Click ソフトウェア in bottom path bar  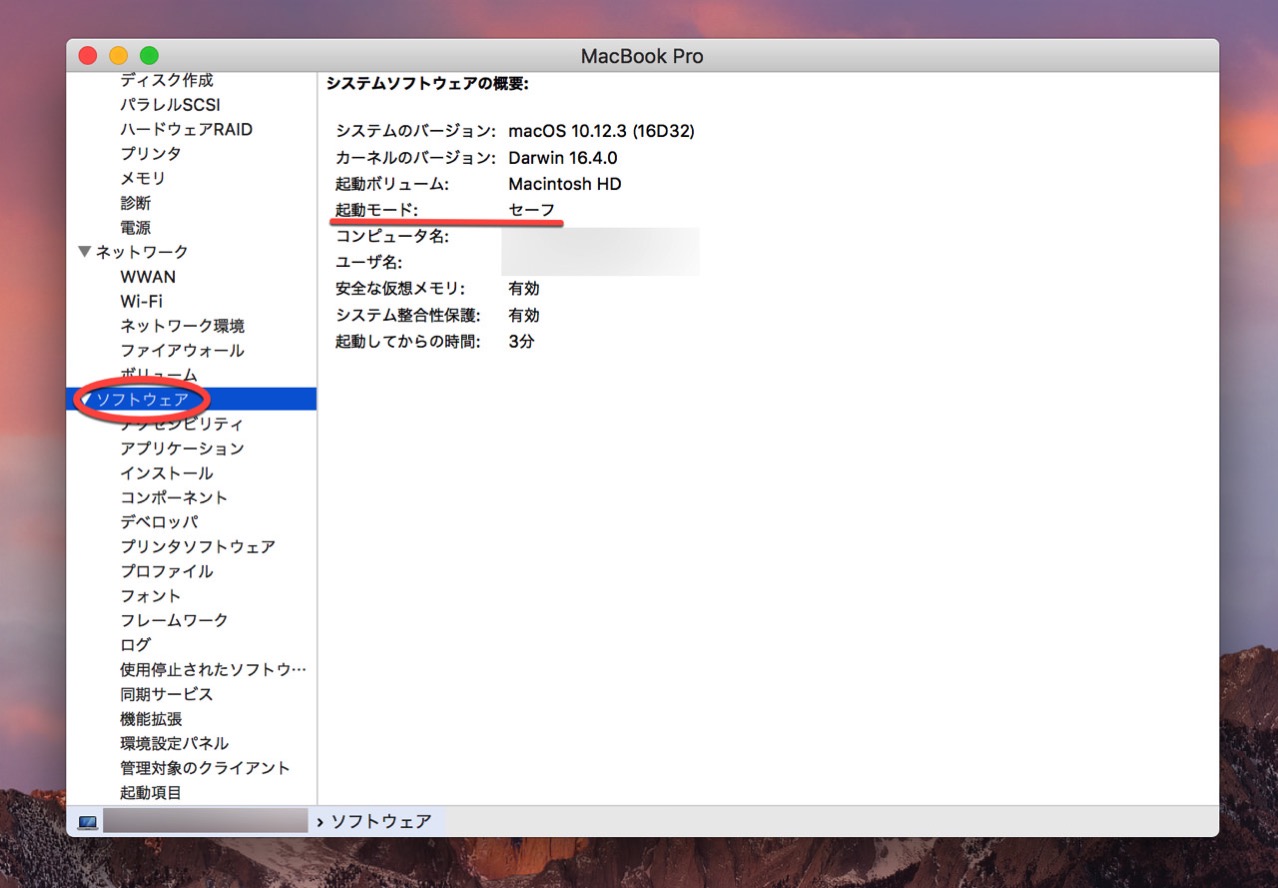[381, 822]
